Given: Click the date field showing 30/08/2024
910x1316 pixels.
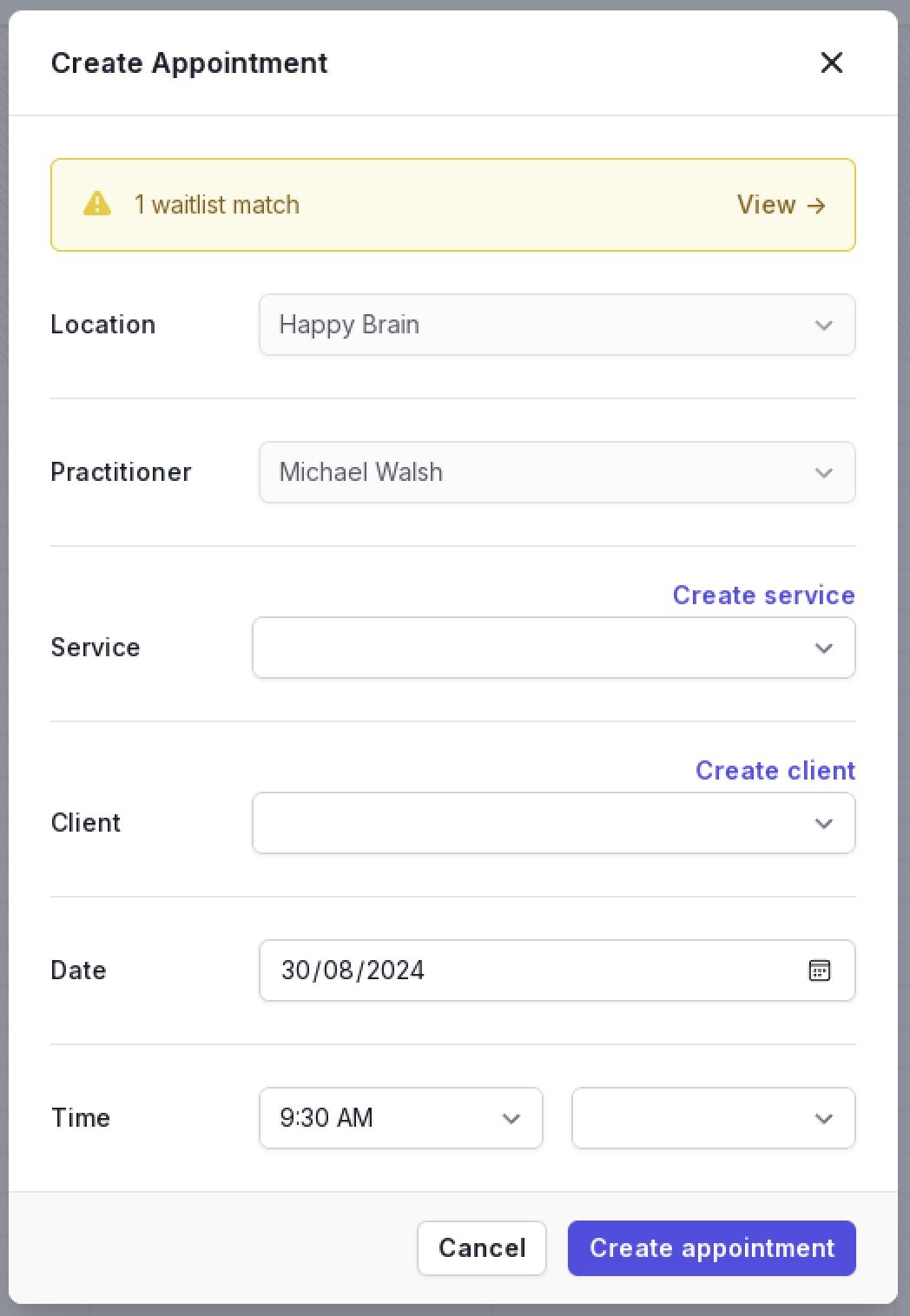Looking at the screenshot, I should tap(557, 971).
